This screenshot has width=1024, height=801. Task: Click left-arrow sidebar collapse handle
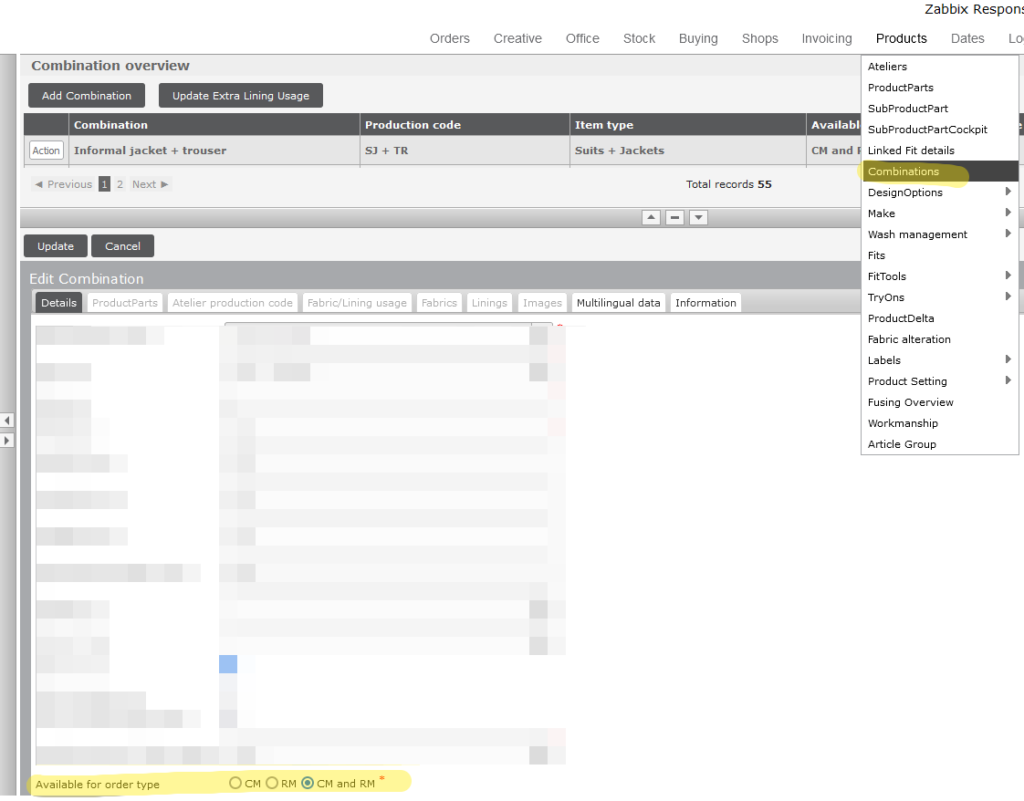coord(7,421)
